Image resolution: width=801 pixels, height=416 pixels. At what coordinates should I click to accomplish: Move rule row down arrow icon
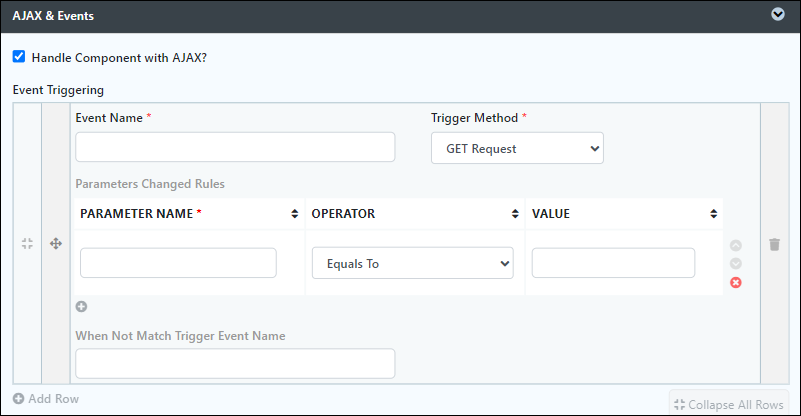point(736,264)
